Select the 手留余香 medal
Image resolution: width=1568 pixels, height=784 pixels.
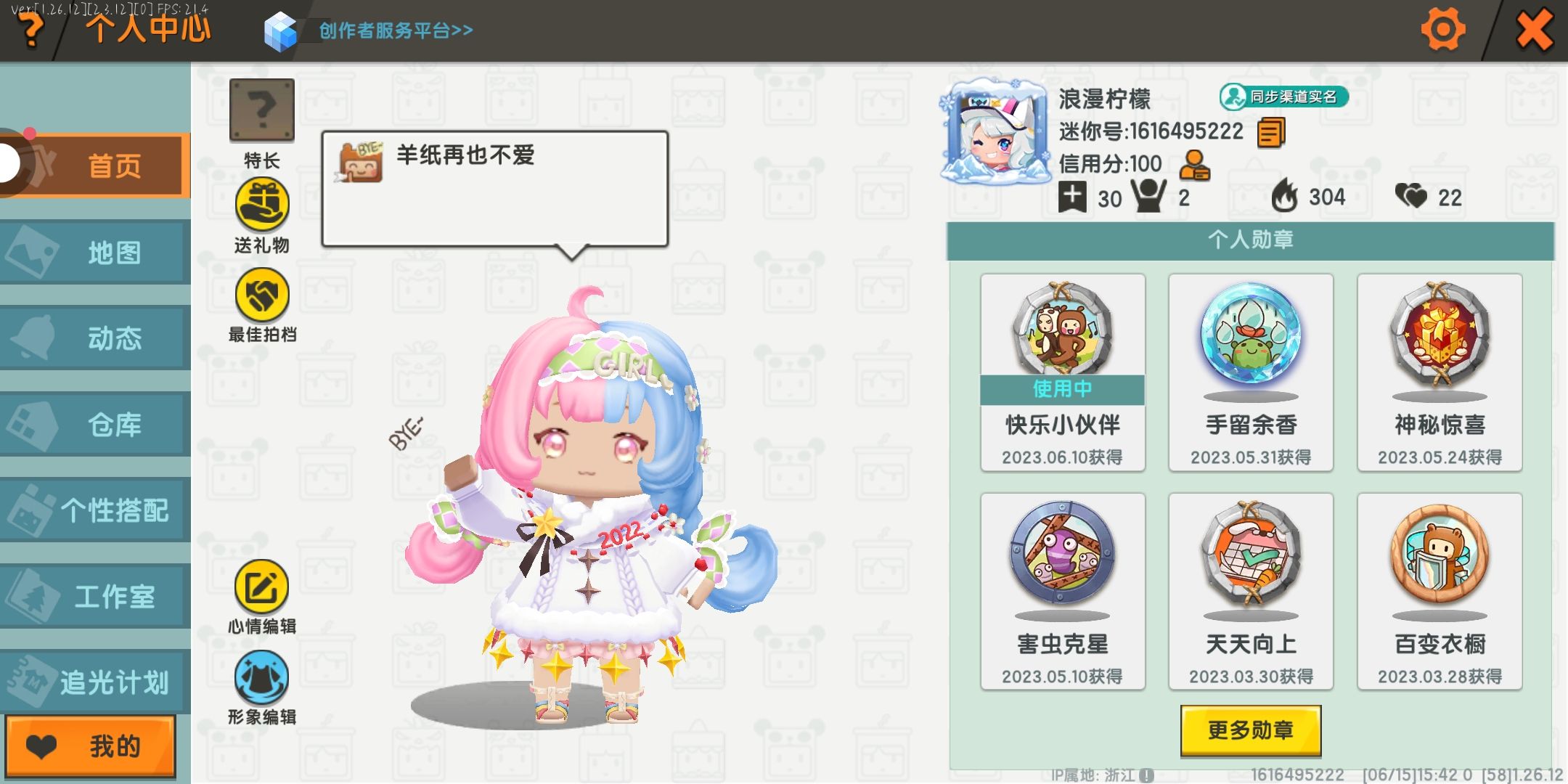(1251, 372)
